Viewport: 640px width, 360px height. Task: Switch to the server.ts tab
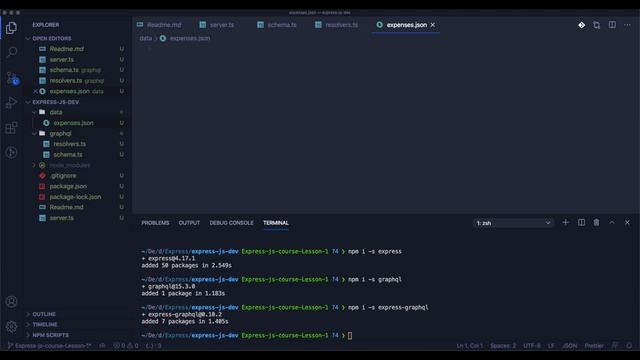coord(217,25)
